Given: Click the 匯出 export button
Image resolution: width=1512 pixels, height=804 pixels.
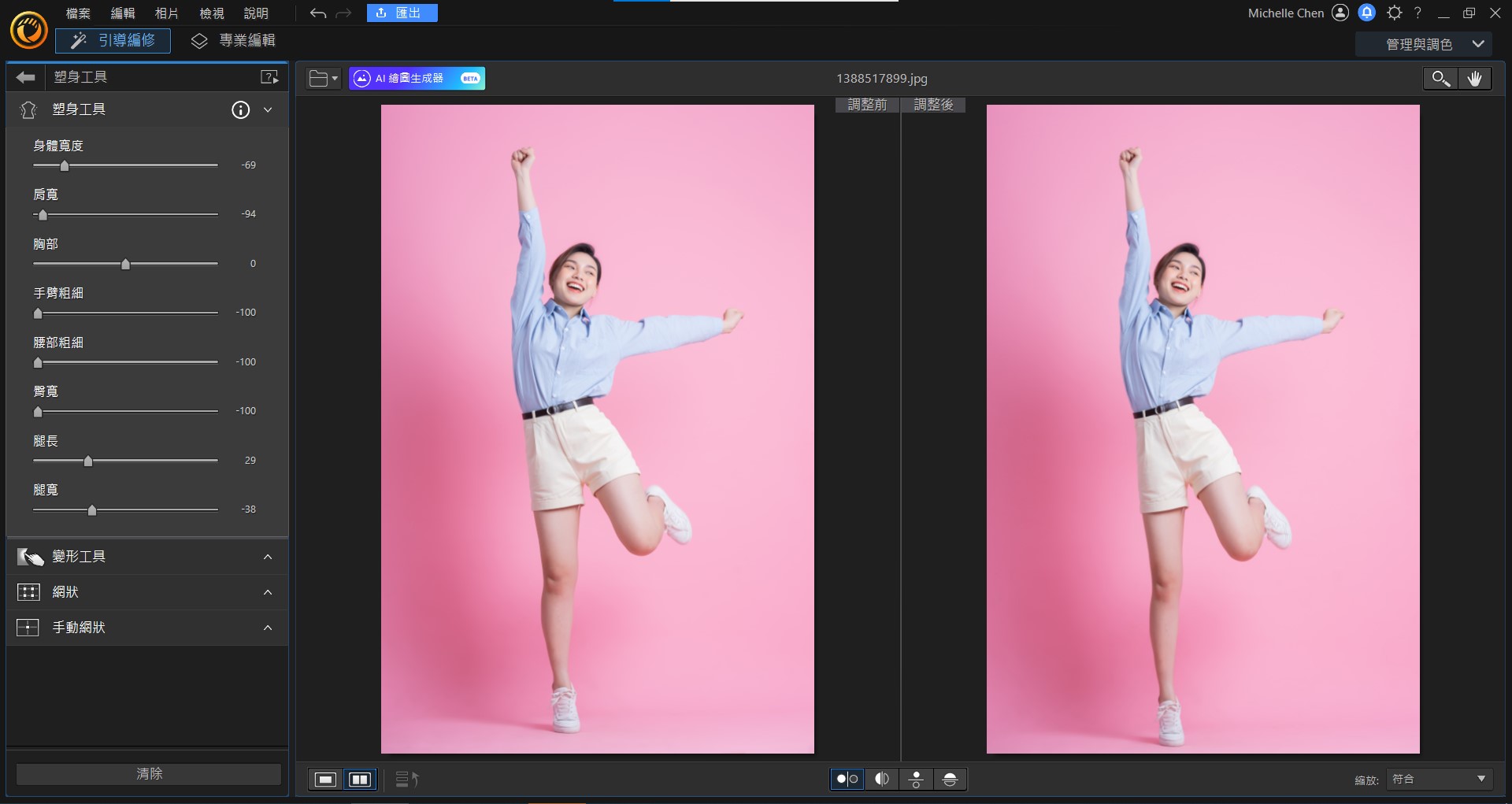Looking at the screenshot, I should coord(402,13).
